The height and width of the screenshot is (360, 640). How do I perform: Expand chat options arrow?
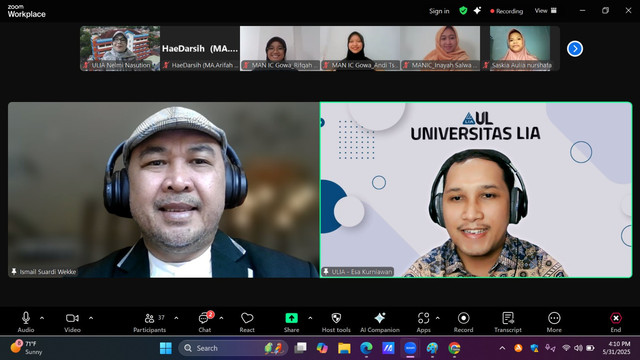(x=221, y=318)
